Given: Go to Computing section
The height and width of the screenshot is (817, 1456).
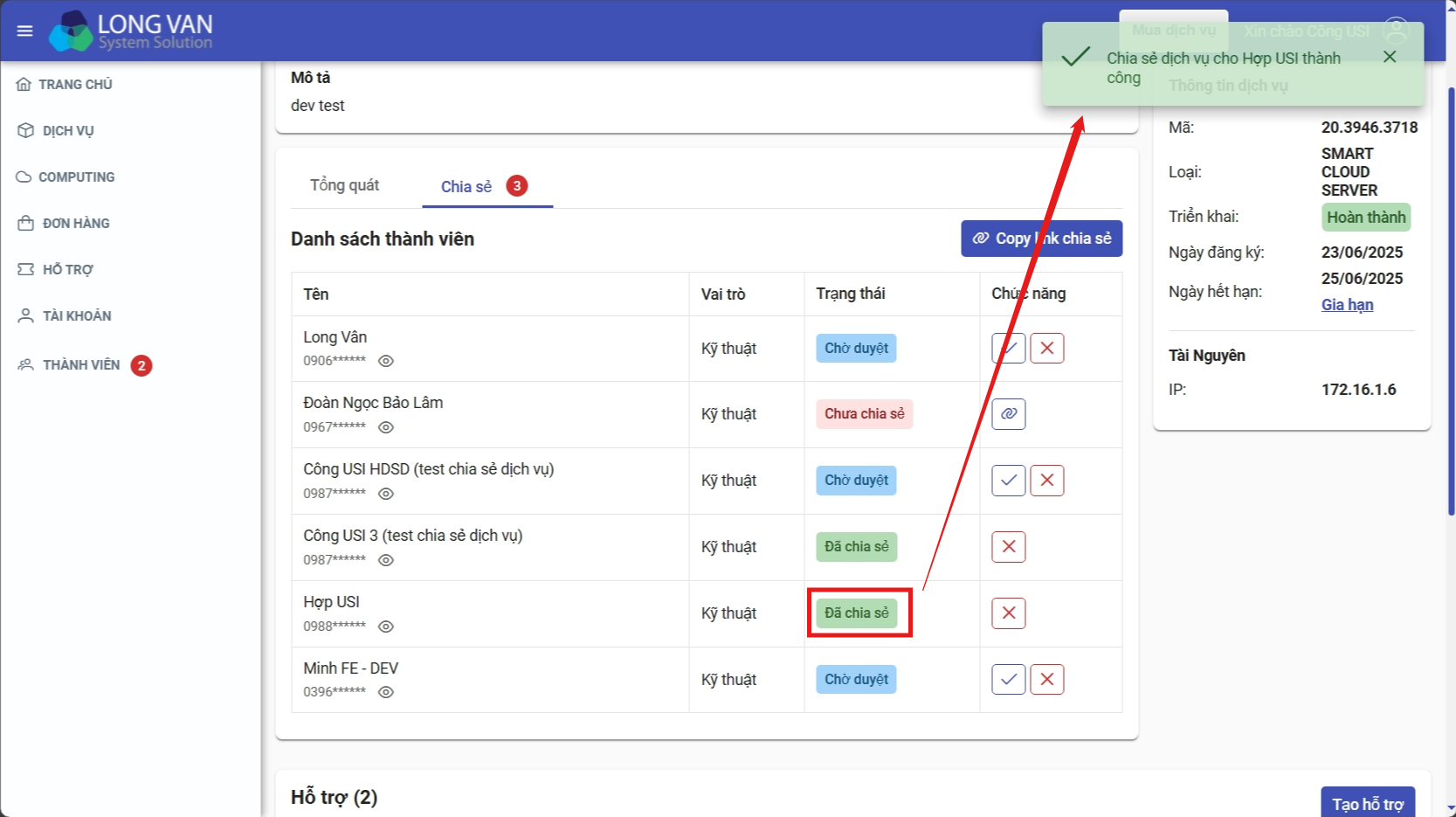Looking at the screenshot, I should click(66, 177).
